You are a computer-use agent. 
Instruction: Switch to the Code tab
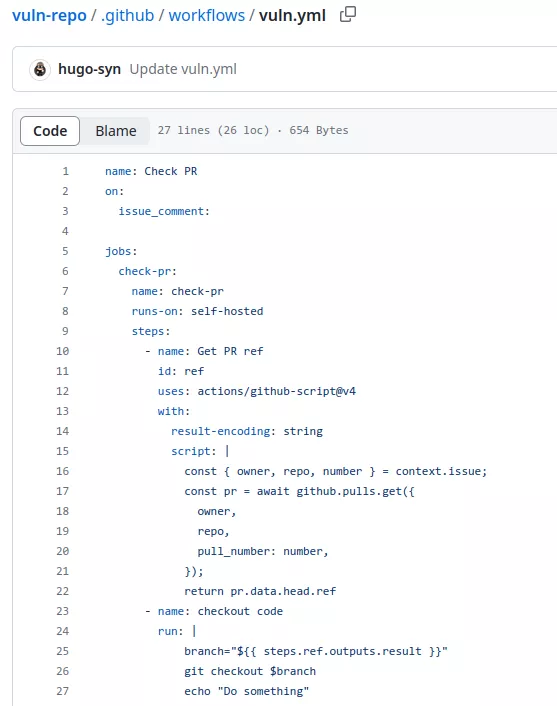pos(50,131)
